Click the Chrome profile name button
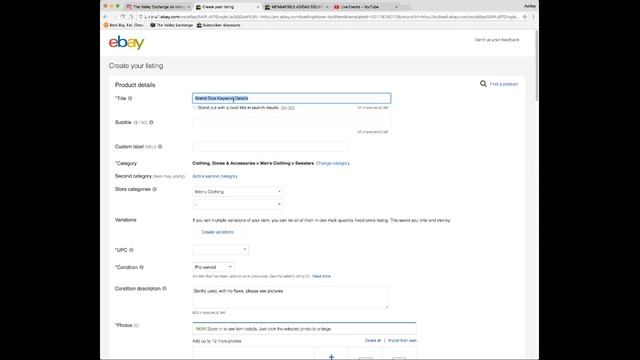640x360 pixels. 529,6
